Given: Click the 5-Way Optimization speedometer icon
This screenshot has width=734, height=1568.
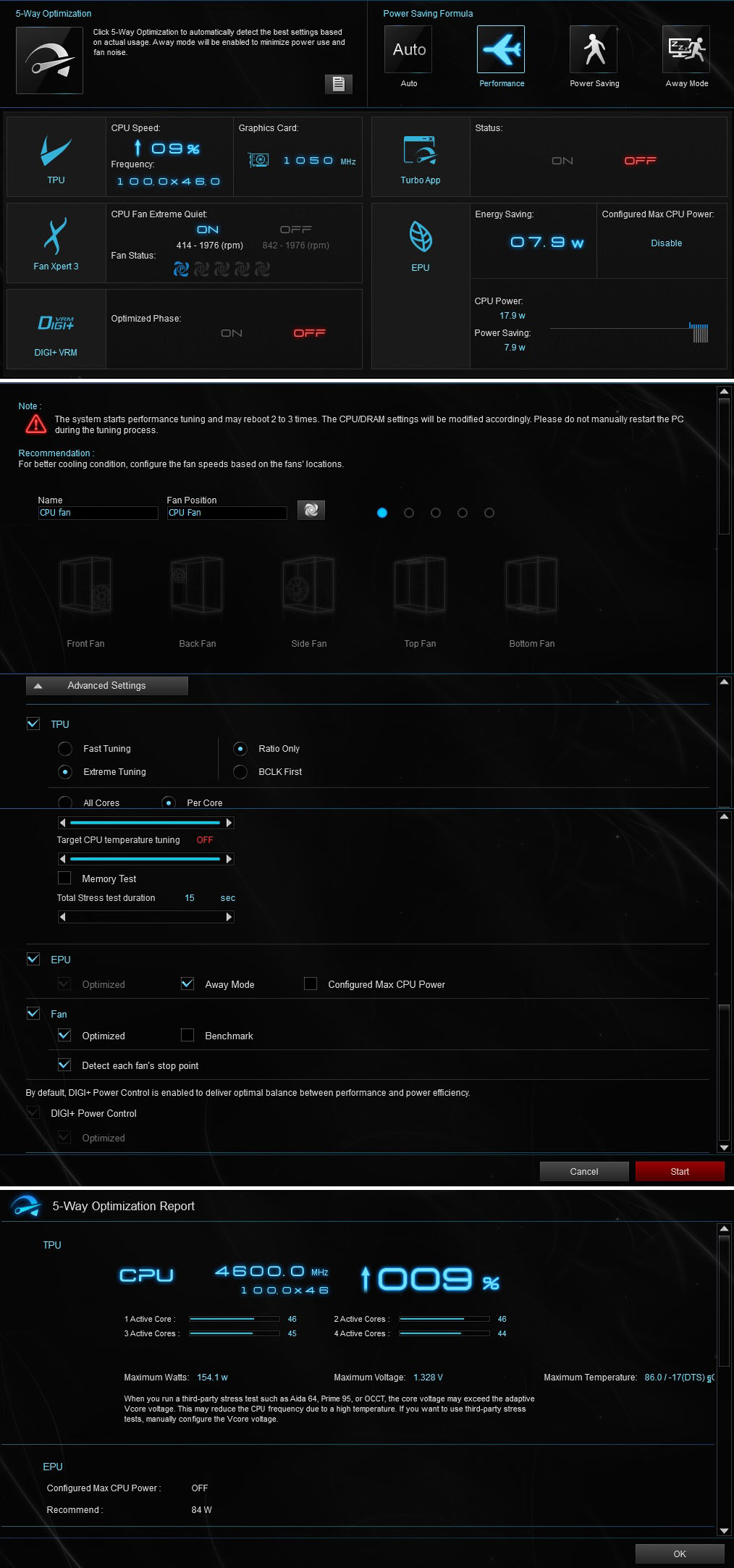Looking at the screenshot, I should pyautogui.click(x=49, y=60).
